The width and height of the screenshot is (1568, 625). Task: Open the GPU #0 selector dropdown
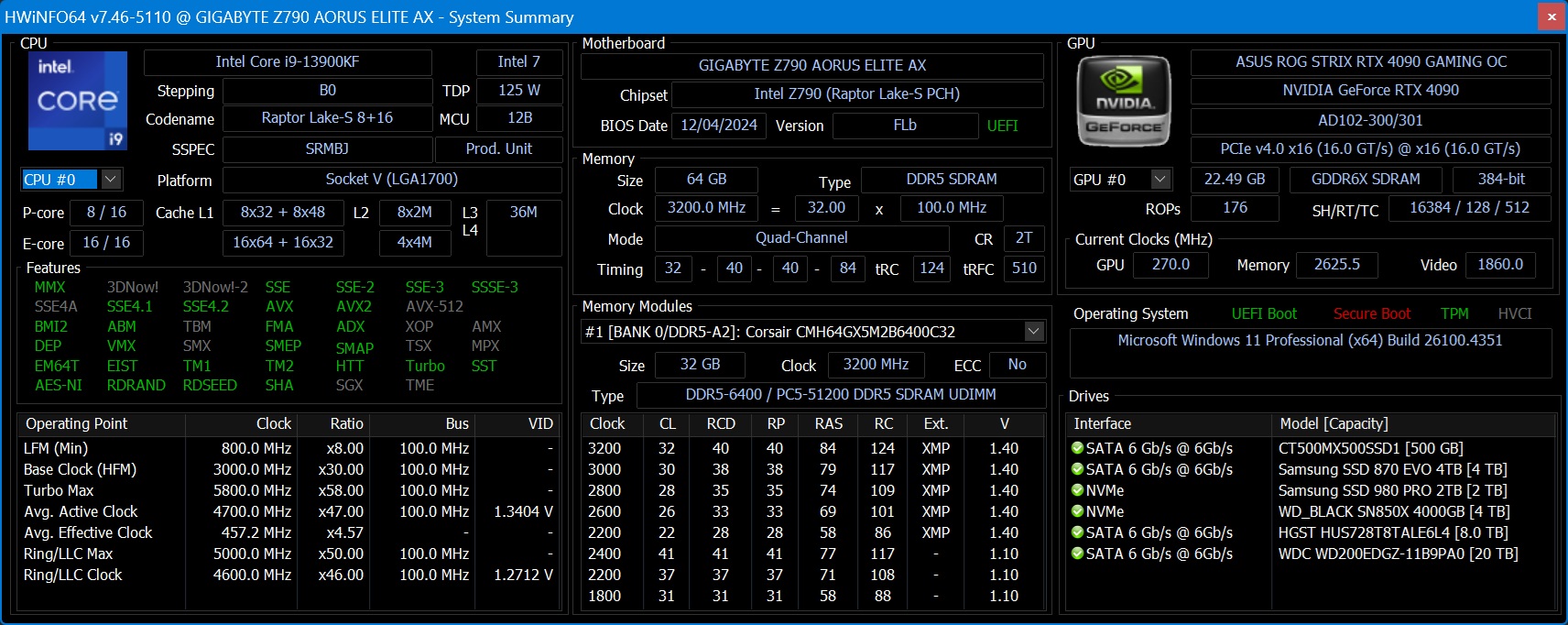coord(1160,180)
